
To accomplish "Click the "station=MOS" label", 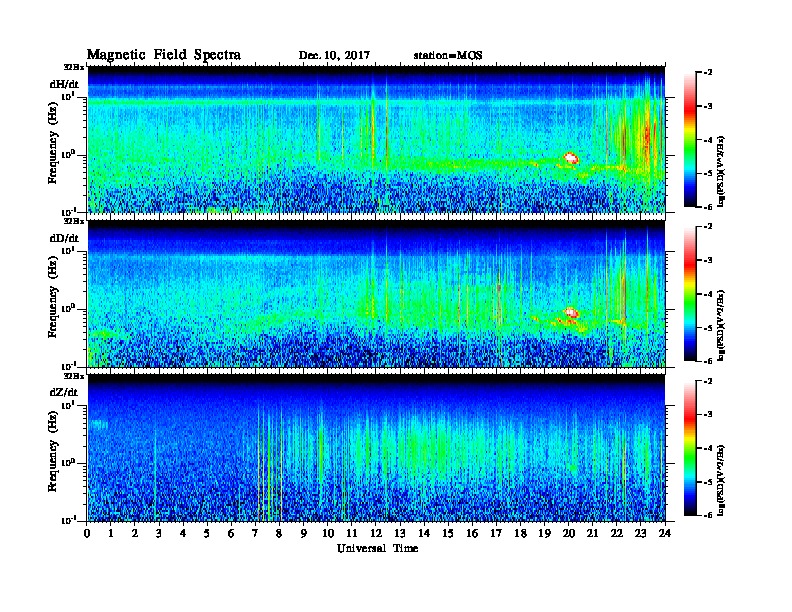I will coord(448,56).
